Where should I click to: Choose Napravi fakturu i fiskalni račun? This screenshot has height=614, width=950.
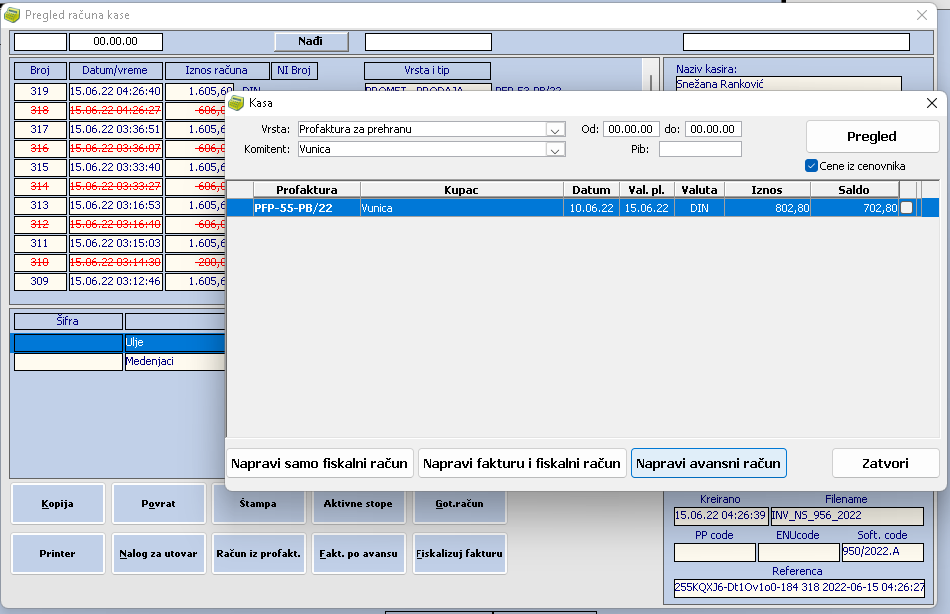(522, 463)
